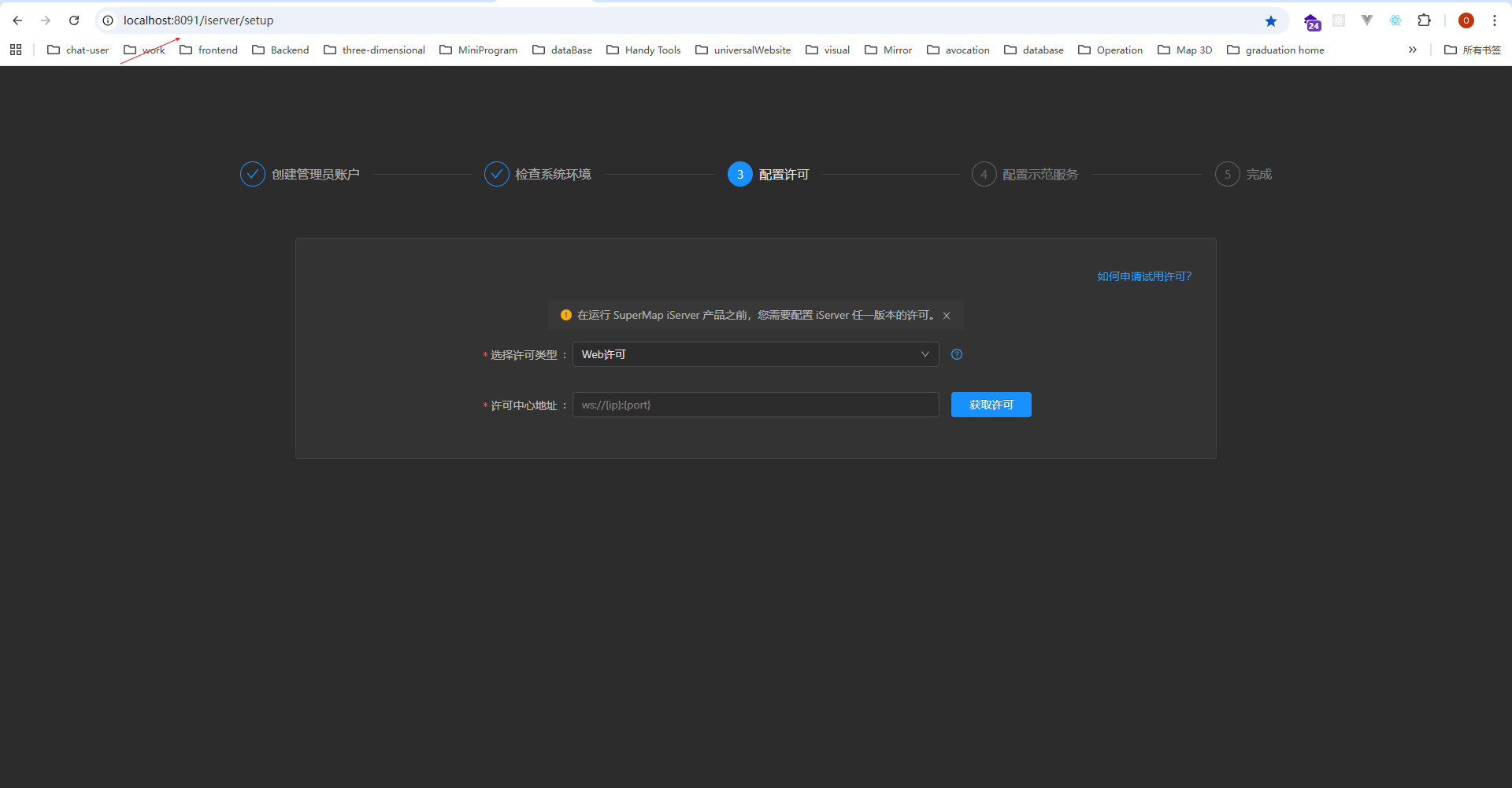Screen dimensions: 1512x788
Task: Click the bookmark star icon
Action: pyautogui.click(x=1271, y=20)
